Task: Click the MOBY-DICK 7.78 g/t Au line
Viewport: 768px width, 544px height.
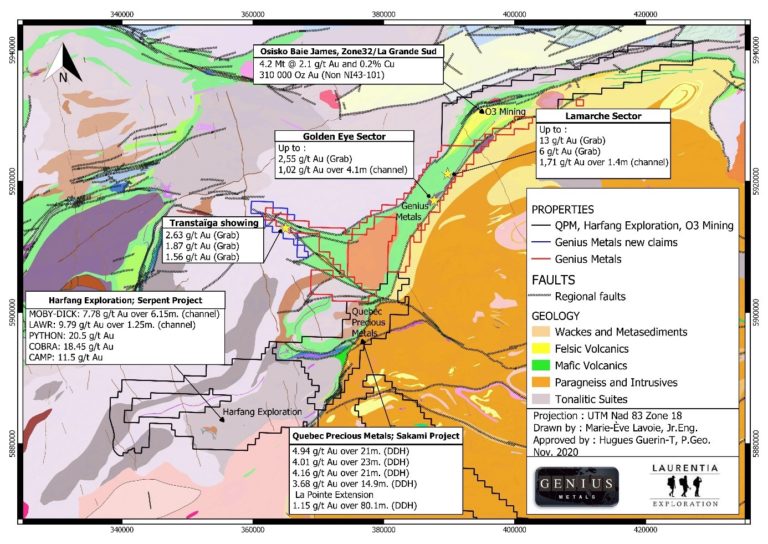Action: (124, 314)
